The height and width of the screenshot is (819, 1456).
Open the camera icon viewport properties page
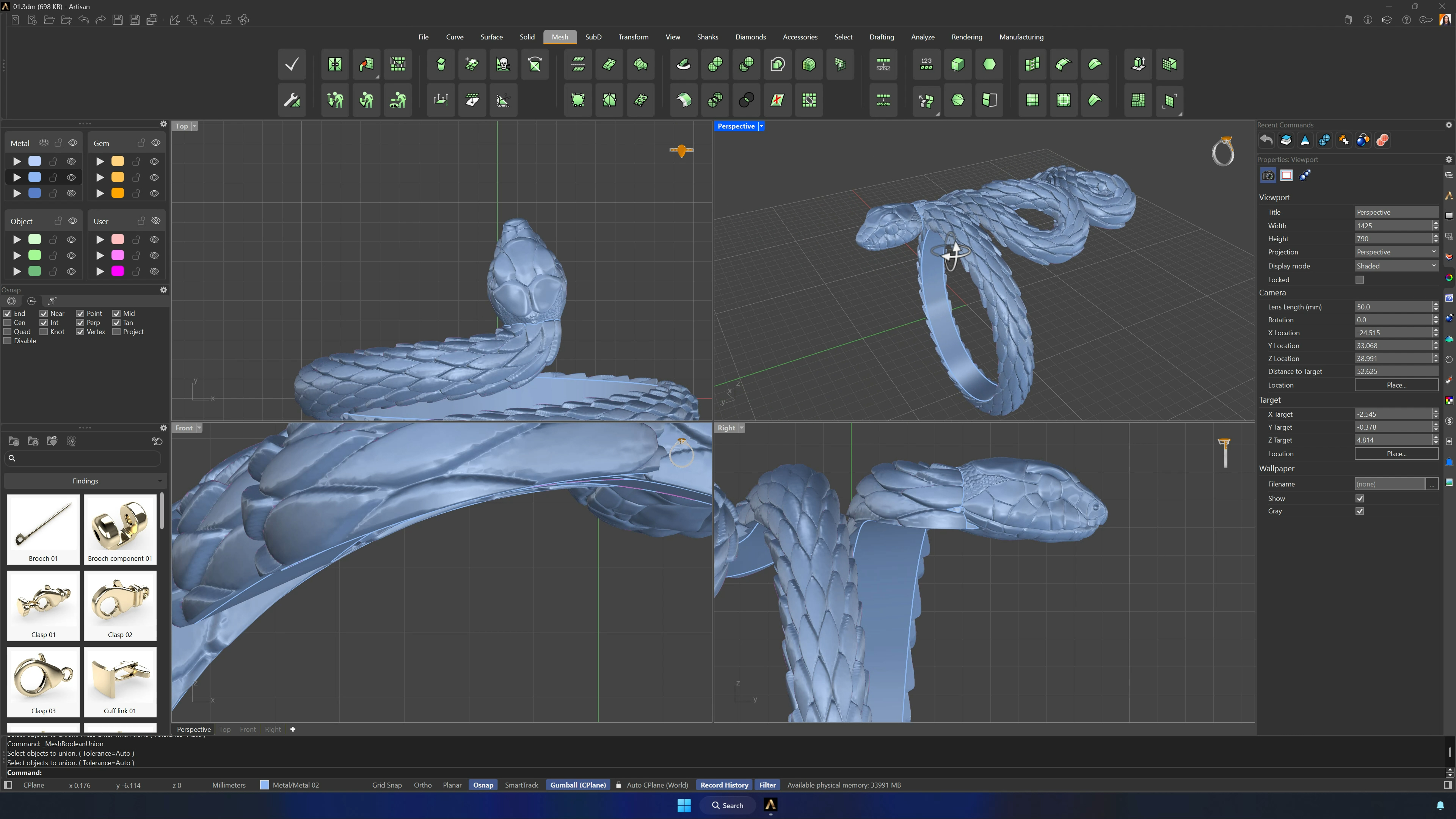[x=1268, y=175]
